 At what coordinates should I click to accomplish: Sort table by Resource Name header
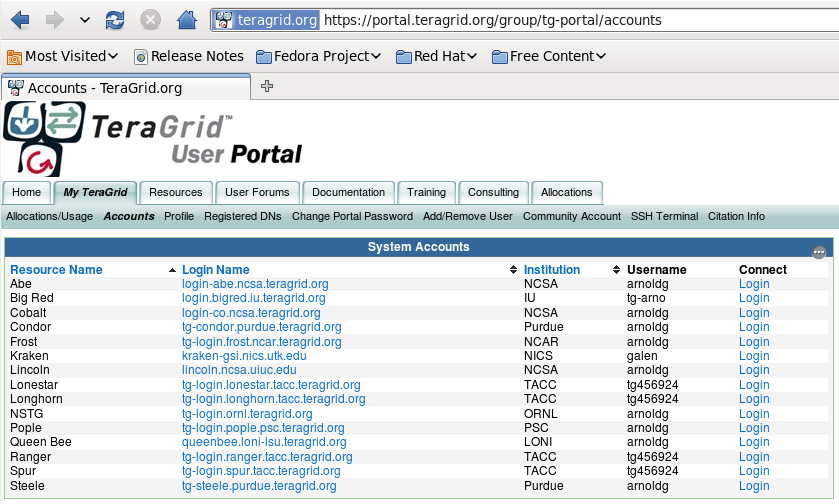click(56, 270)
